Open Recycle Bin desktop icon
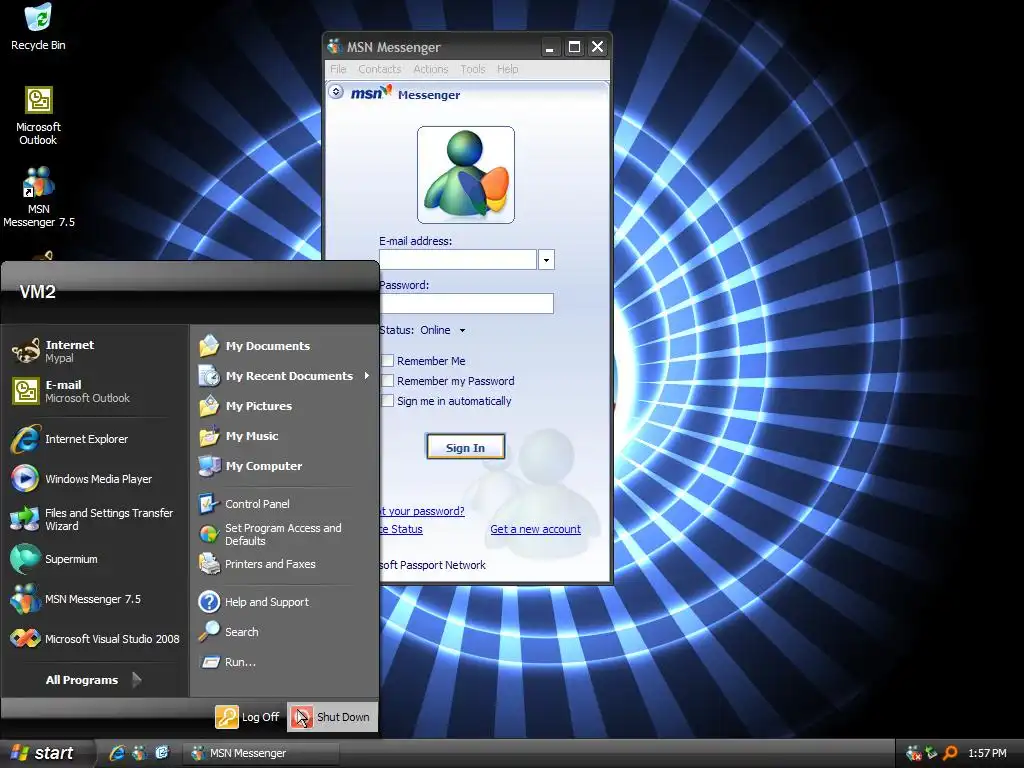Viewport: 1024px width, 768px height. click(38, 27)
